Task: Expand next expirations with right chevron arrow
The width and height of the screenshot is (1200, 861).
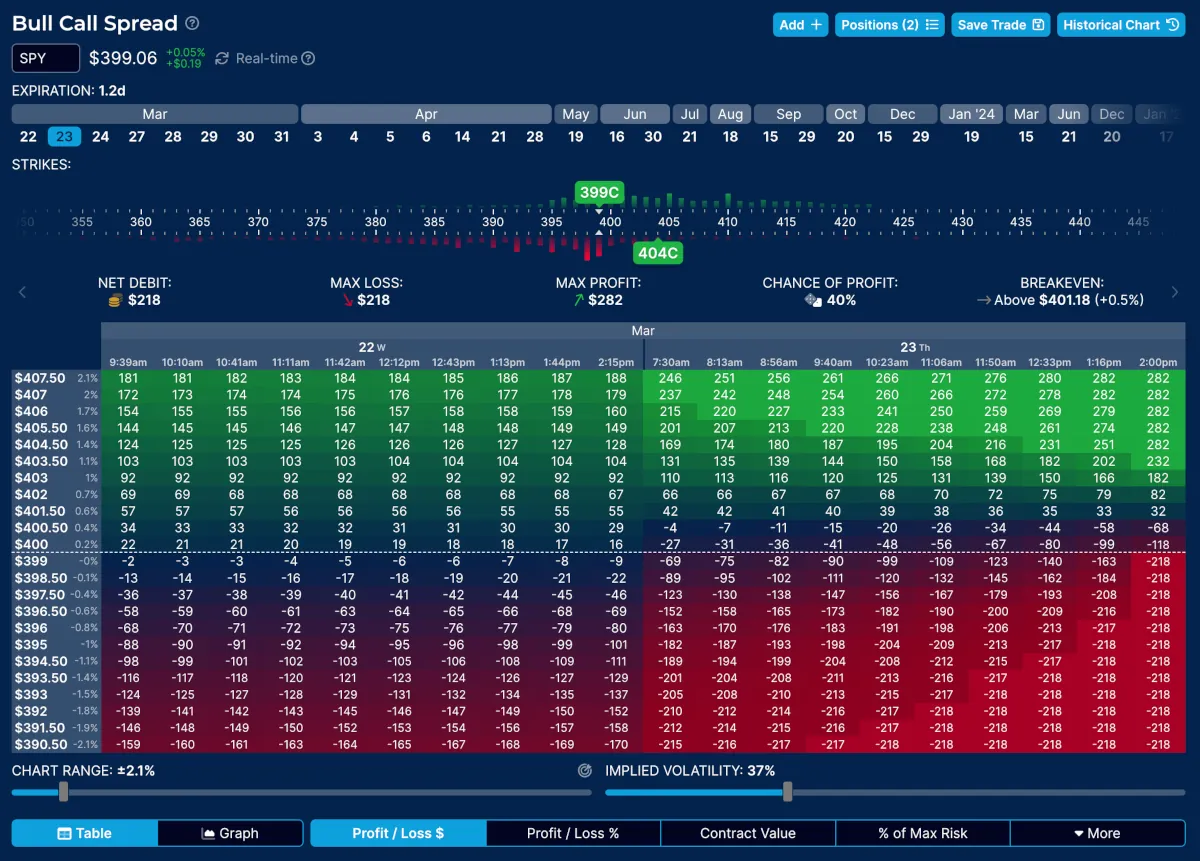Action: [1177, 291]
